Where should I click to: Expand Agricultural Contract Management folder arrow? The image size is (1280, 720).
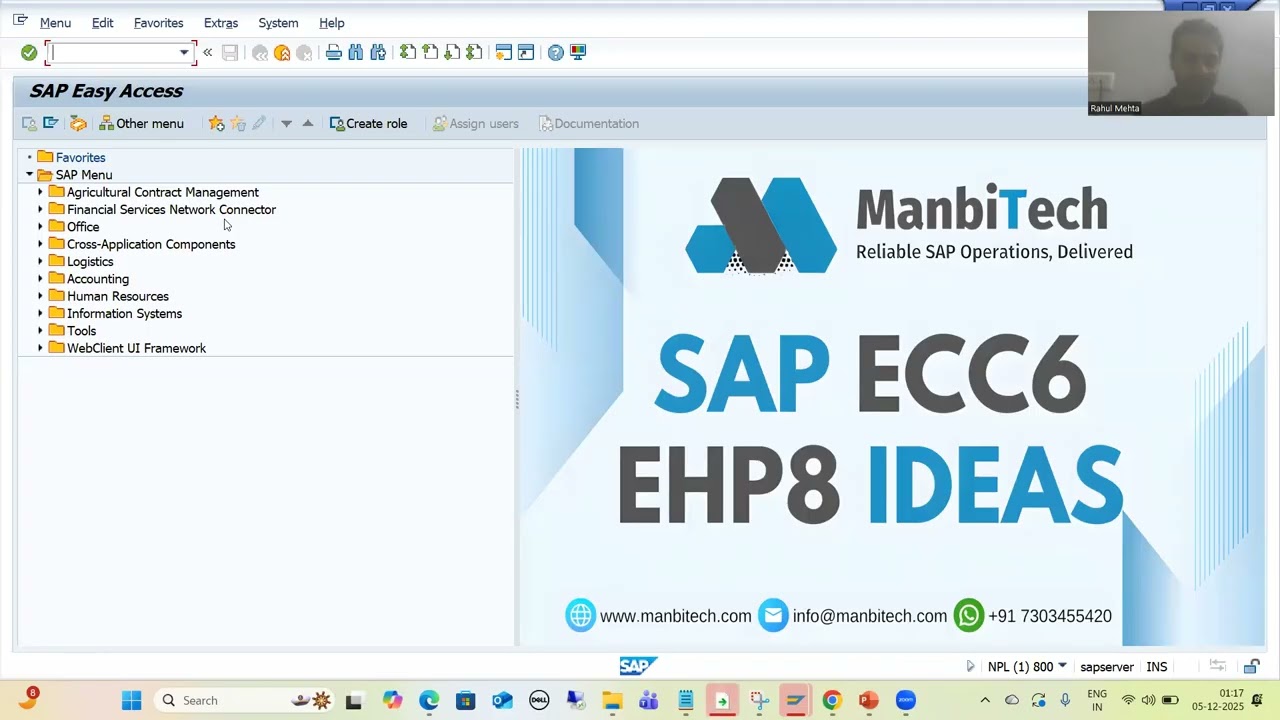pyautogui.click(x=41, y=192)
